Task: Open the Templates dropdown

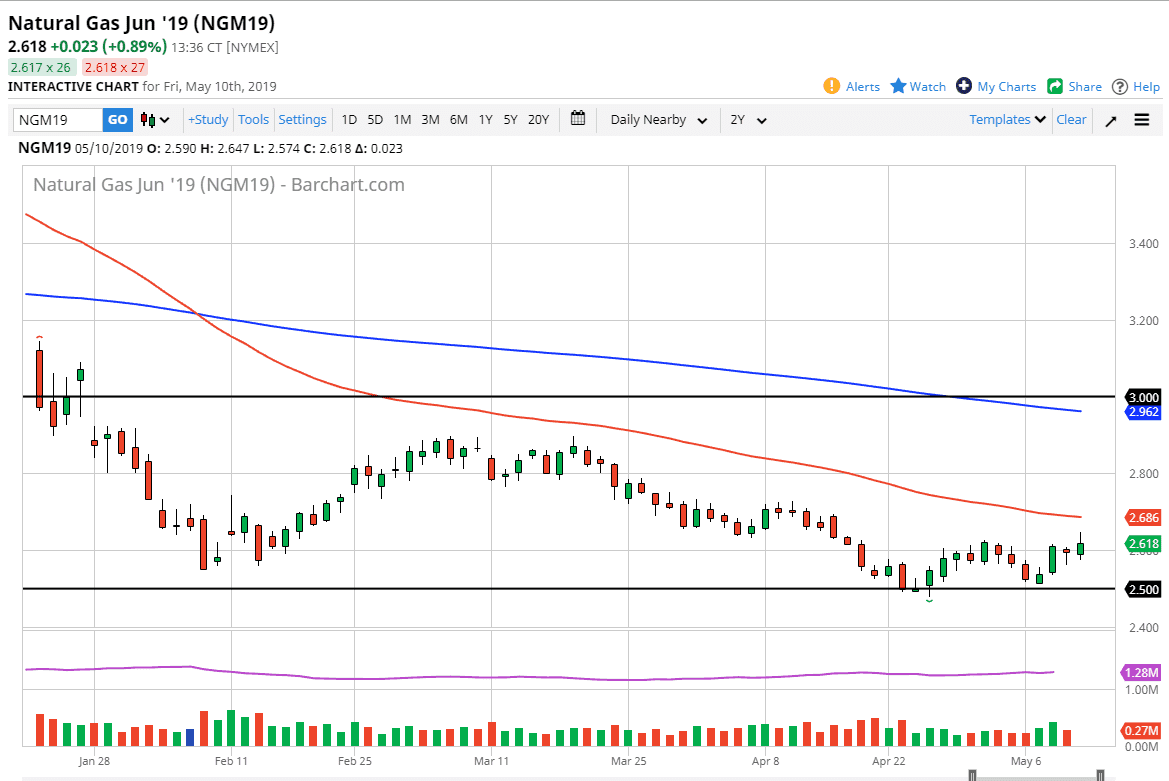Action: pyautogui.click(x=1007, y=119)
